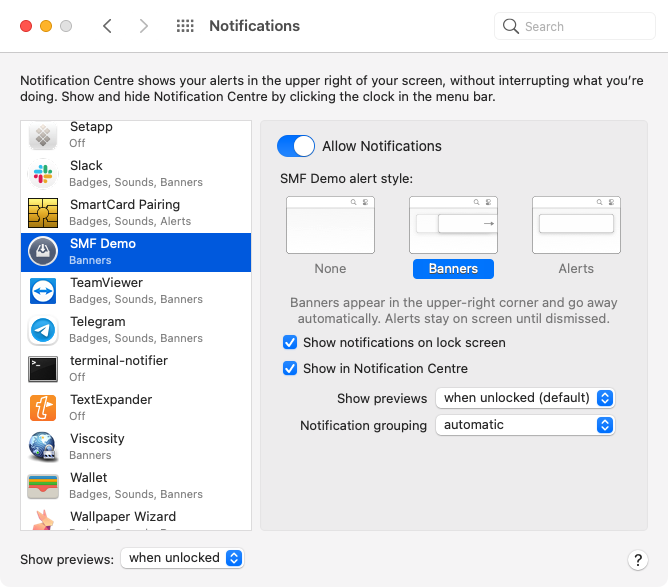
Task: Show all preferences grid icon
Action: coord(185,26)
